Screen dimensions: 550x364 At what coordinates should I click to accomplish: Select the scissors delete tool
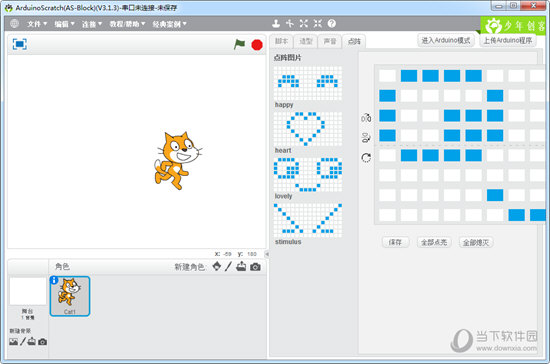click(x=290, y=23)
